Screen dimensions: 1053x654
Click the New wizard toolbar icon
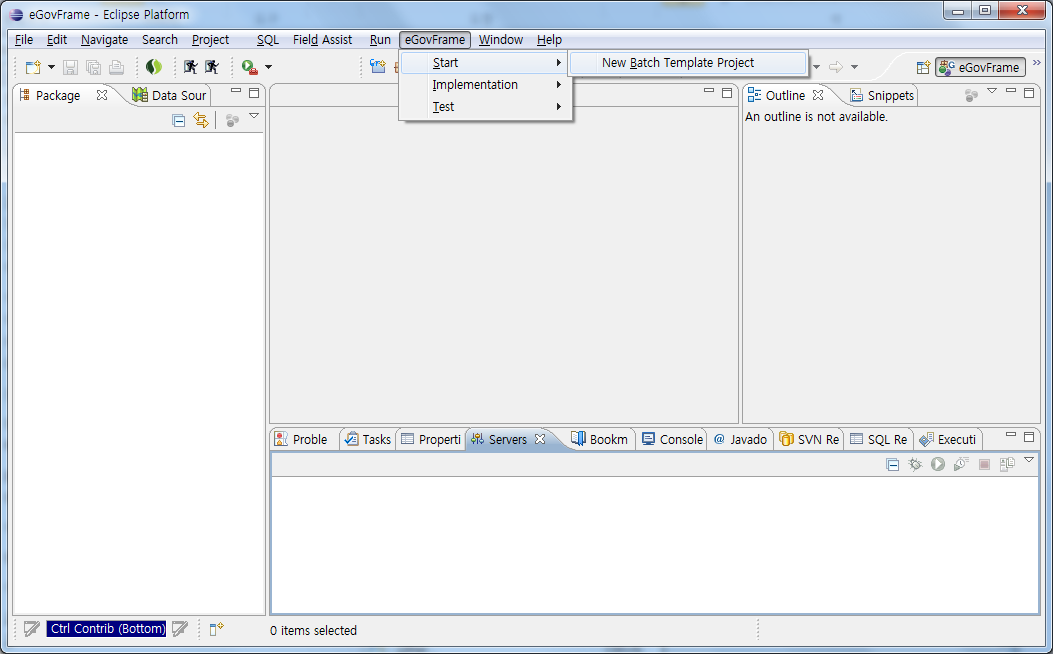[x=31, y=67]
